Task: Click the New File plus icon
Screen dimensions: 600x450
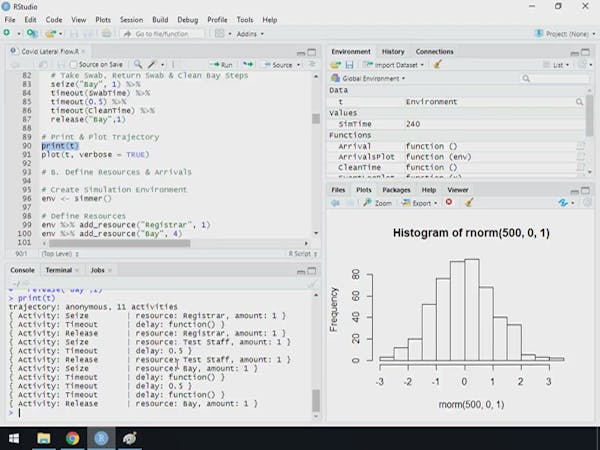Action: coord(7,33)
